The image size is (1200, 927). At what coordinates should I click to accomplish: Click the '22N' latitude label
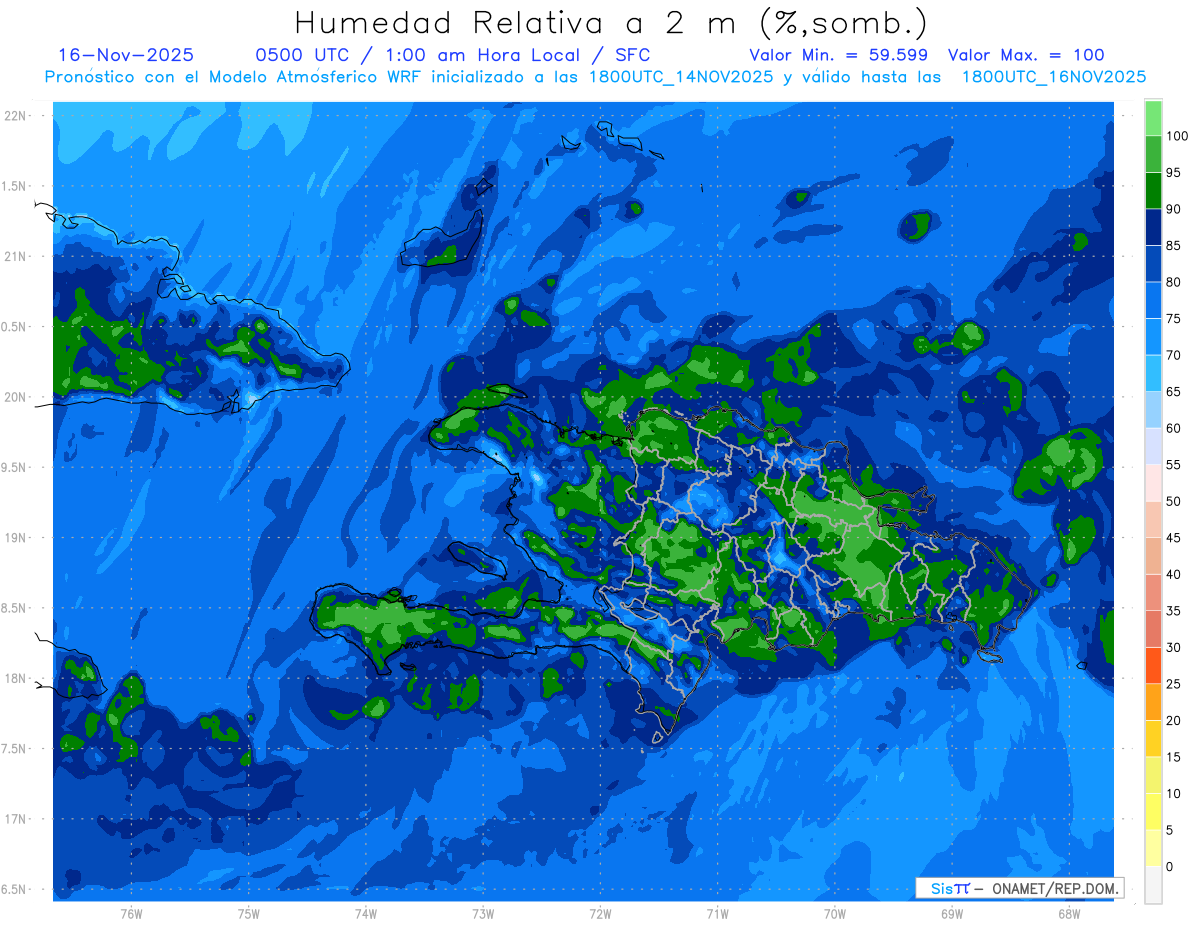click(x=16, y=116)
